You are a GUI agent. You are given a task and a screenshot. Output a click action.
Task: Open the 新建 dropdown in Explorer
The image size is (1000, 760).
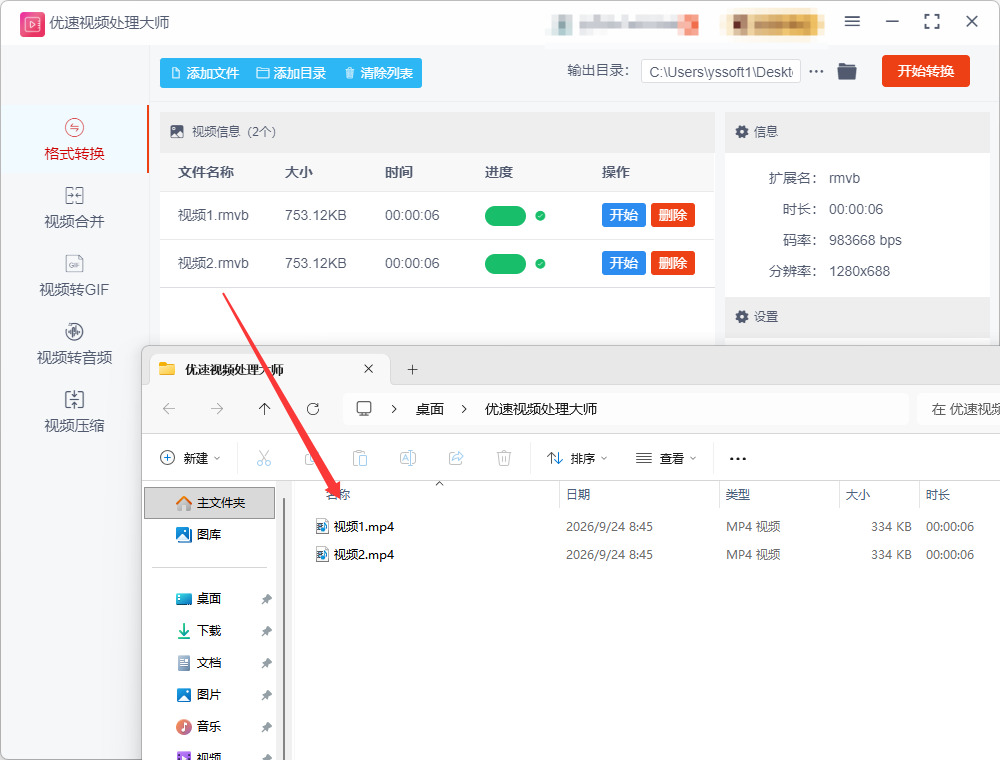tap(190, 458)
